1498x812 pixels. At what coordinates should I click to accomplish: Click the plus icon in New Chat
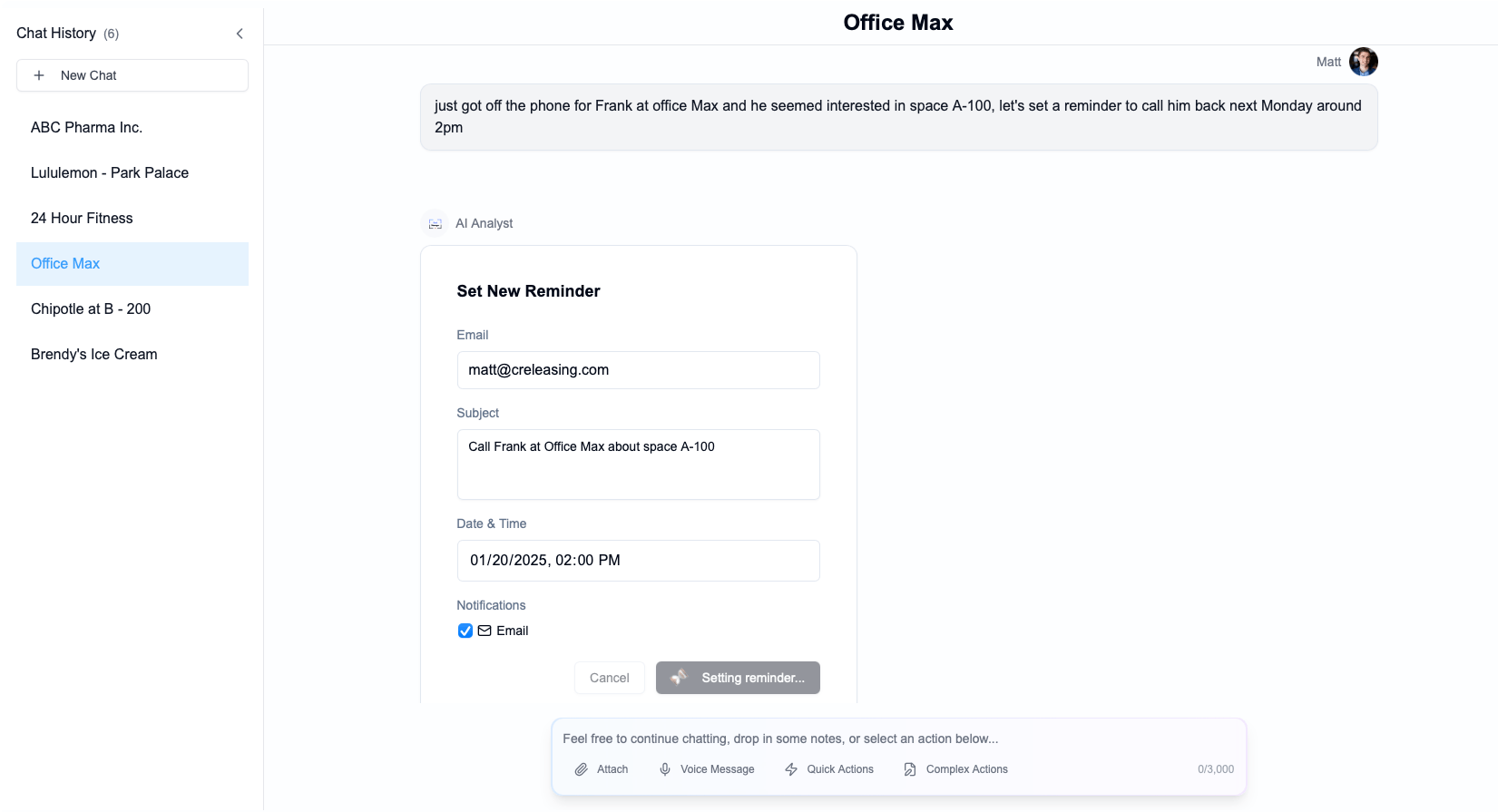click(39, 75)
